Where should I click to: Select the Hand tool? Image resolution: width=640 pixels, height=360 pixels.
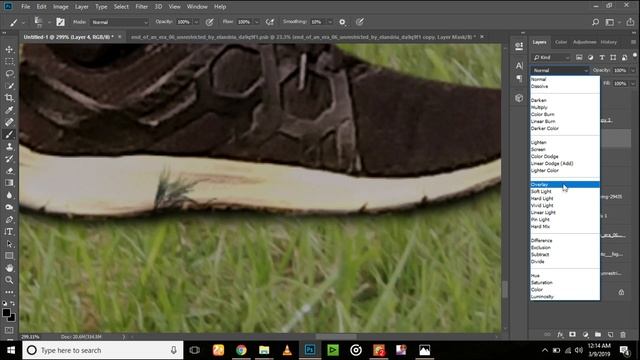tap(9, 268)
